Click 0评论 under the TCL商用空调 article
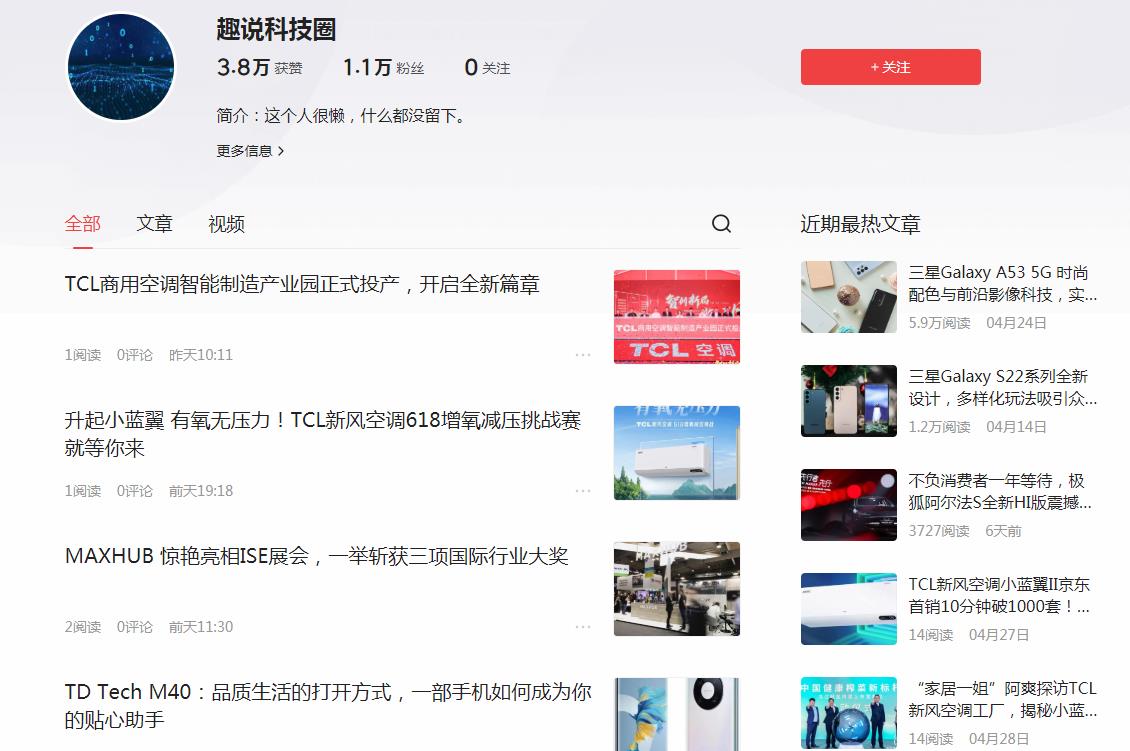1130x751 pixels. pos(135,355)
